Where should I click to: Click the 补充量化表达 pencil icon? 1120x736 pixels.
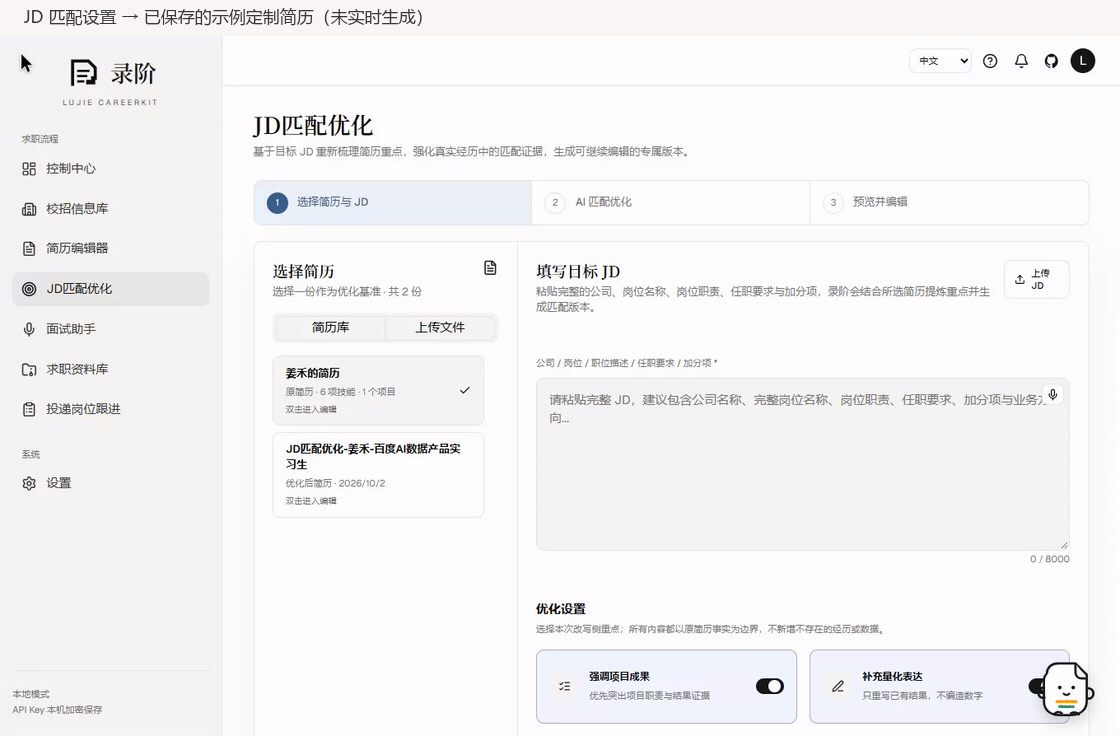coord(838,686)
